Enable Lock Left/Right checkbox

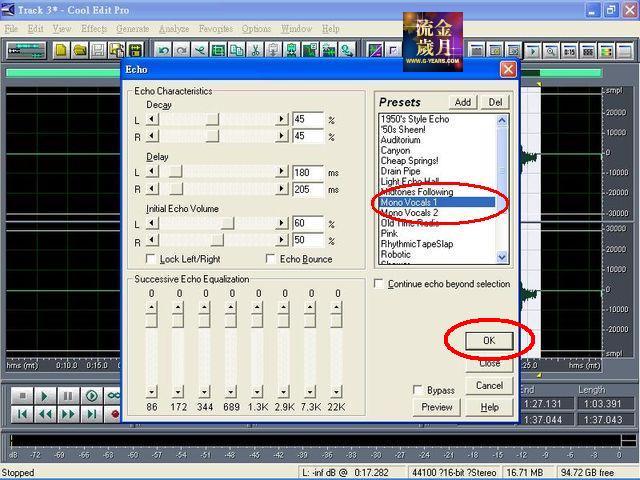[x=151, y=259]
